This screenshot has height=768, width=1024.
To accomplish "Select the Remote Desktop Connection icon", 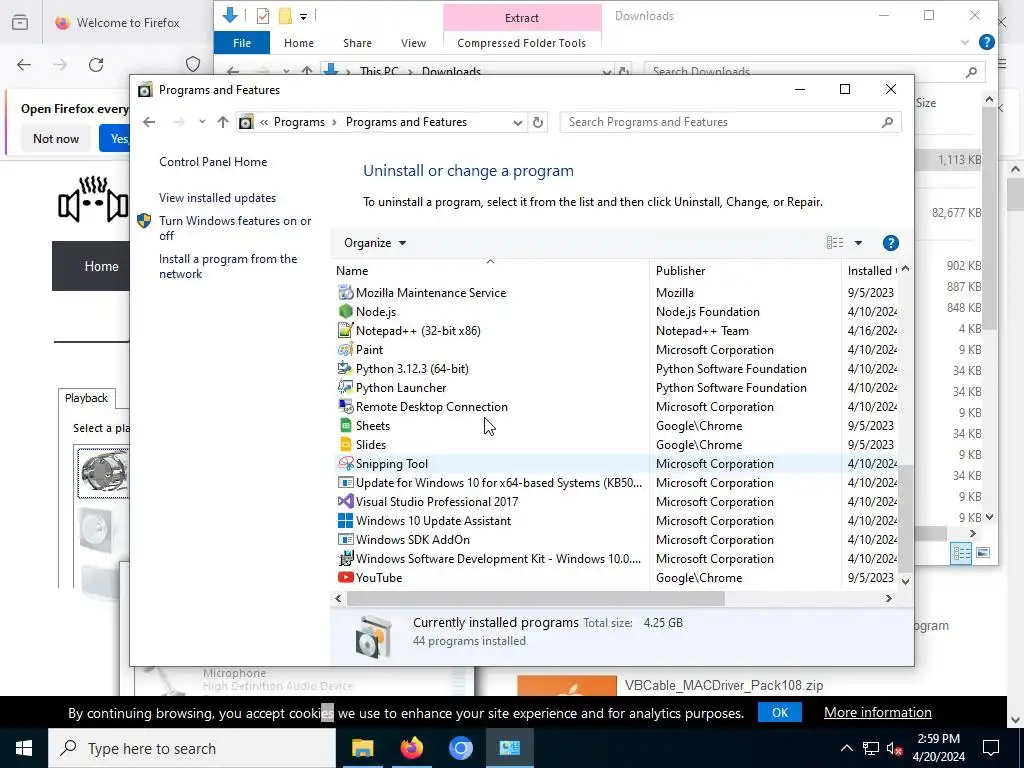I will 345,406.
